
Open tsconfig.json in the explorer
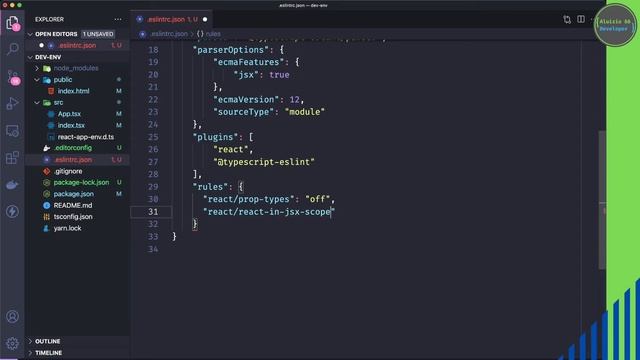coord(73,217)
